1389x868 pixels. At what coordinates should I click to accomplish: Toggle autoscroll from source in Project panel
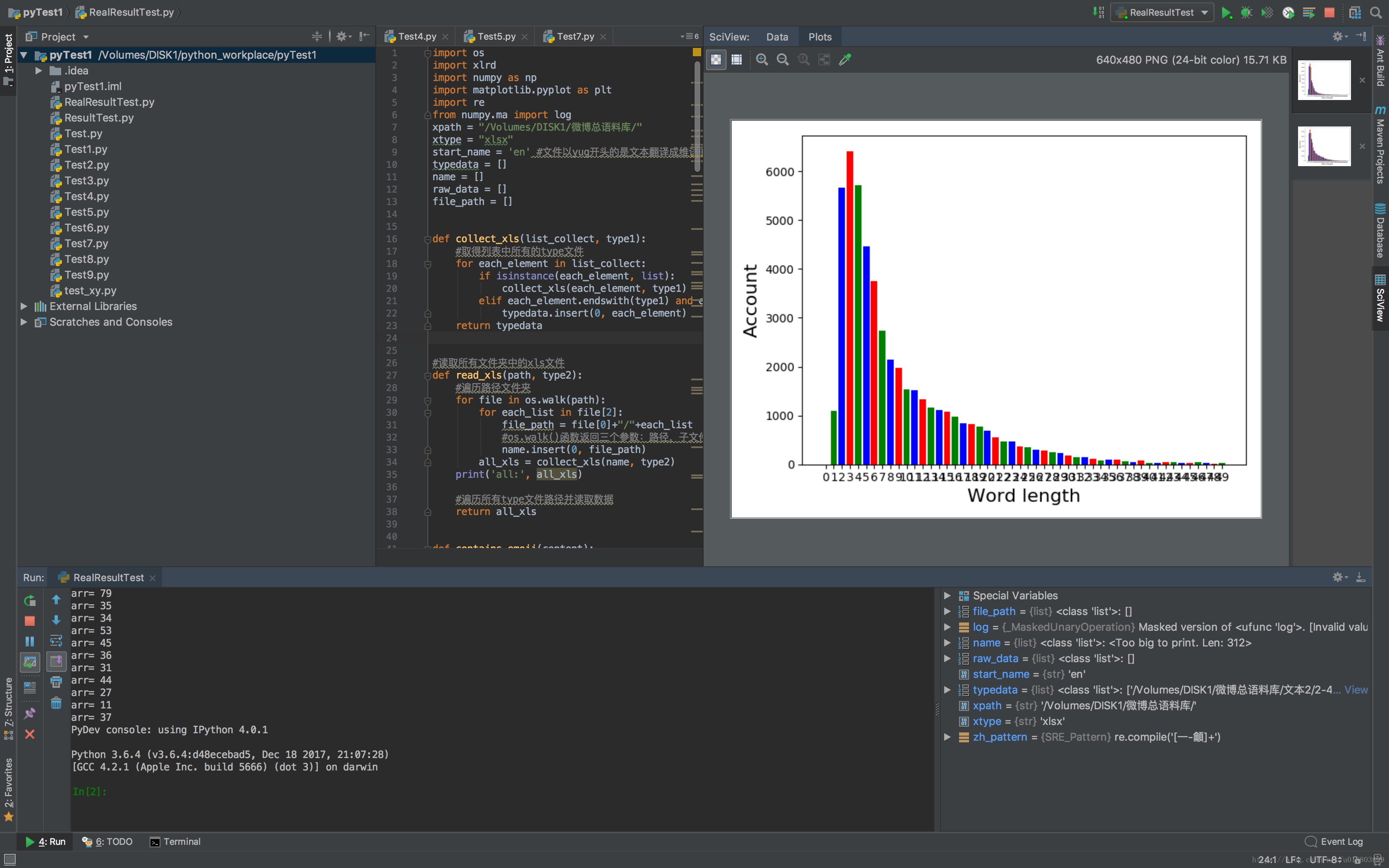click(x=317, y=36)
